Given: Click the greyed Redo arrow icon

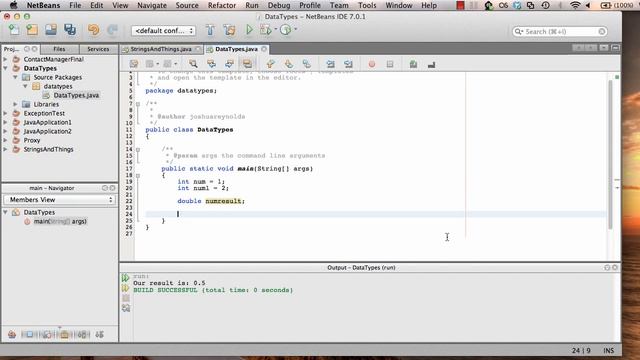Looking at the screenshot, I should 112,30.
